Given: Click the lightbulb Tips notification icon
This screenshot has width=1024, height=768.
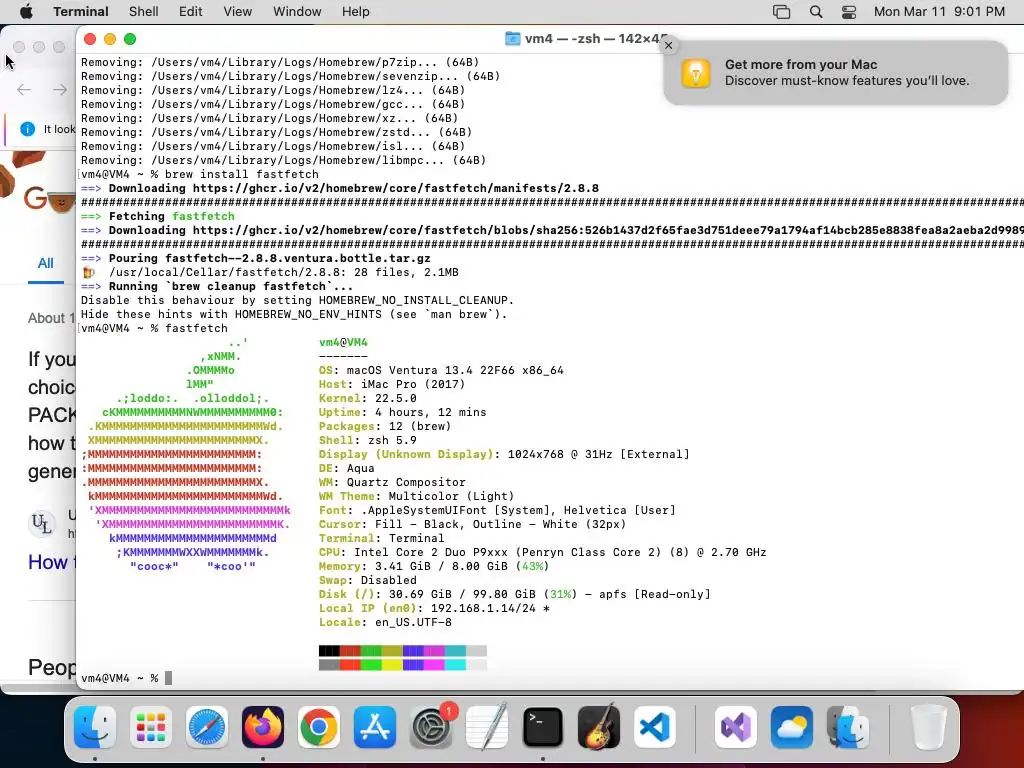Looking at the screenshot, I should pos(696,72).
